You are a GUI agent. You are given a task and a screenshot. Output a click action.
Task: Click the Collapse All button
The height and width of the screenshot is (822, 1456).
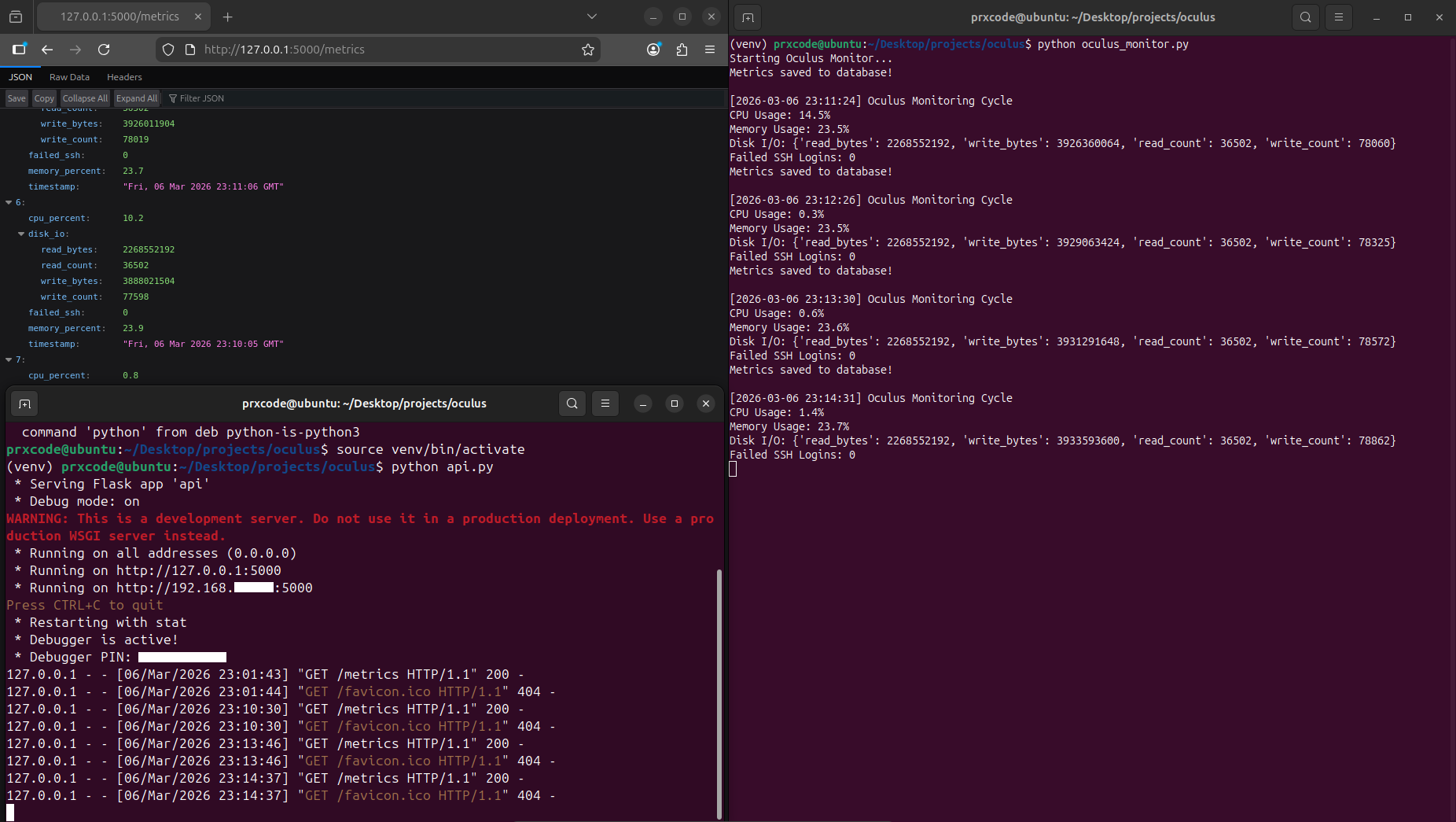tap(85, 98)
